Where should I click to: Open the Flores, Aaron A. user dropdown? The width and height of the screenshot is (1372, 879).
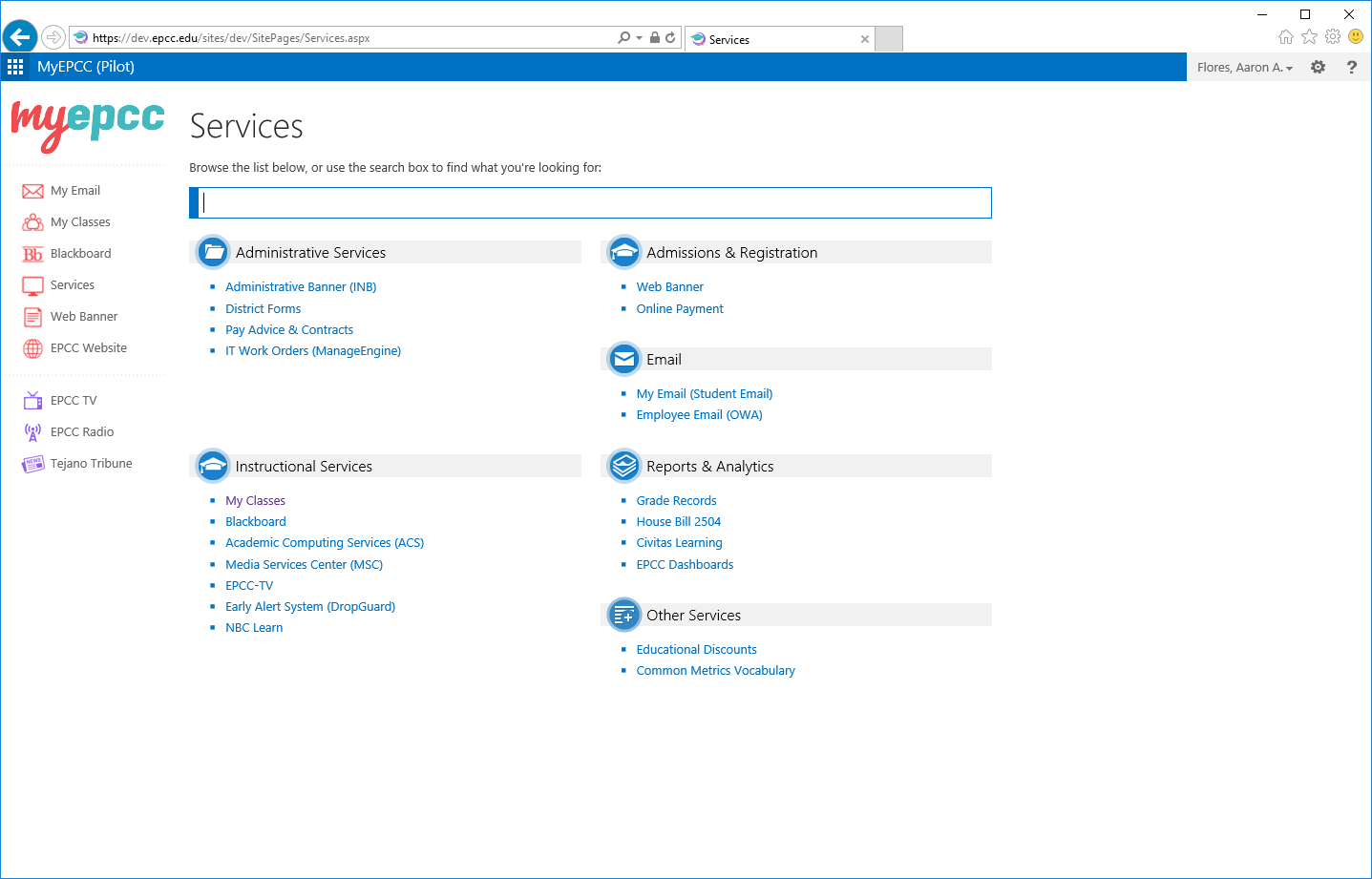click(1244, 68)
